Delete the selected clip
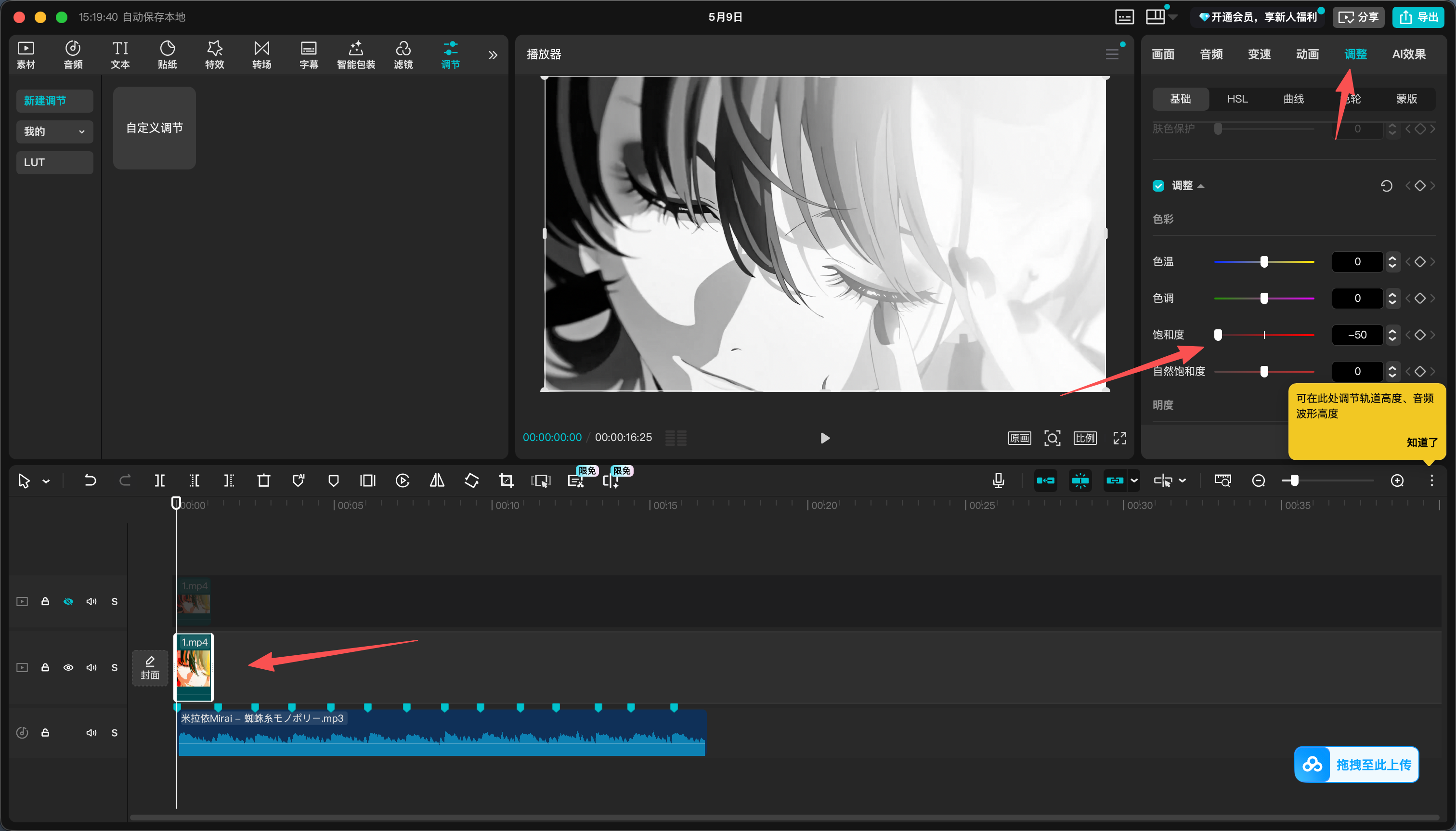1456x831 pixels. 264,480
